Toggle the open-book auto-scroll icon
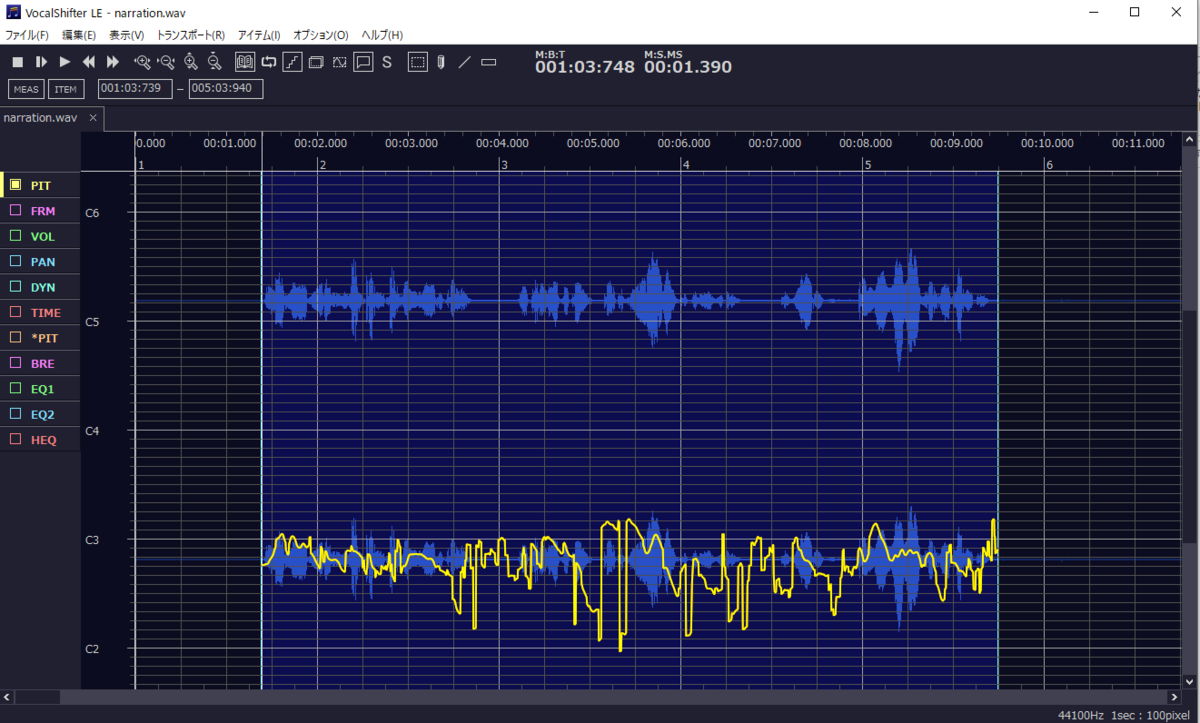Image resolution: width=1200 pixels, height=723 pixels. [245, 62]
